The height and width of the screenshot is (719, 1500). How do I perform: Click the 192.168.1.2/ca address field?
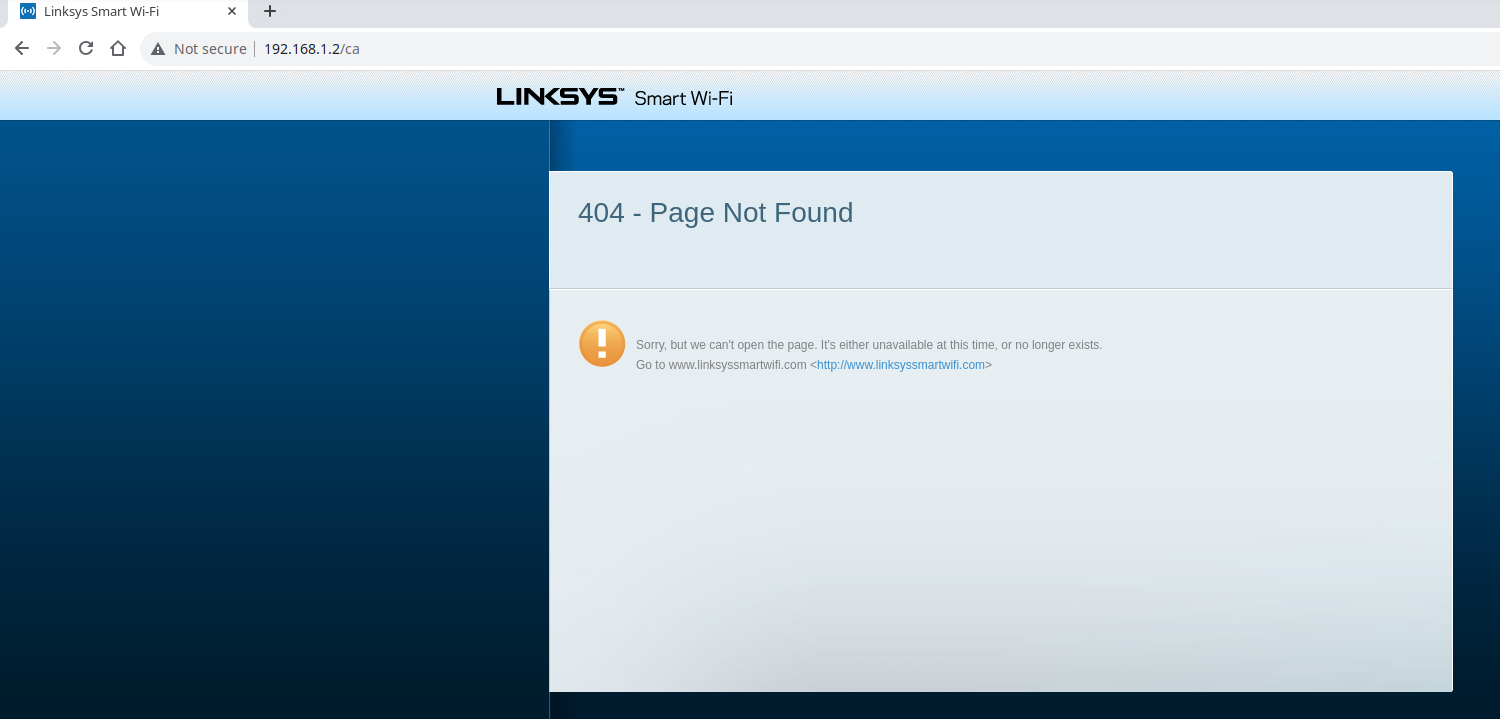pos(311,49)
